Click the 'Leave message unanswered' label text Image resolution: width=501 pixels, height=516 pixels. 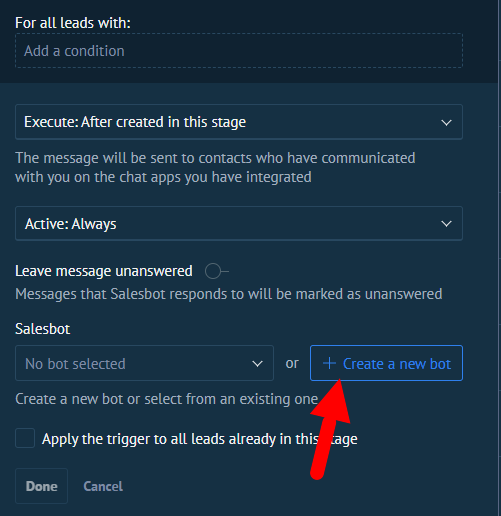click(104, 271)
